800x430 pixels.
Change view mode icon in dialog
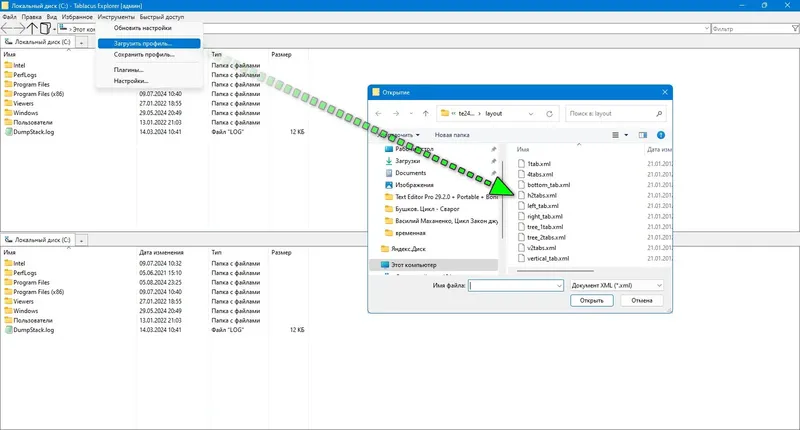tap(615, 135)
